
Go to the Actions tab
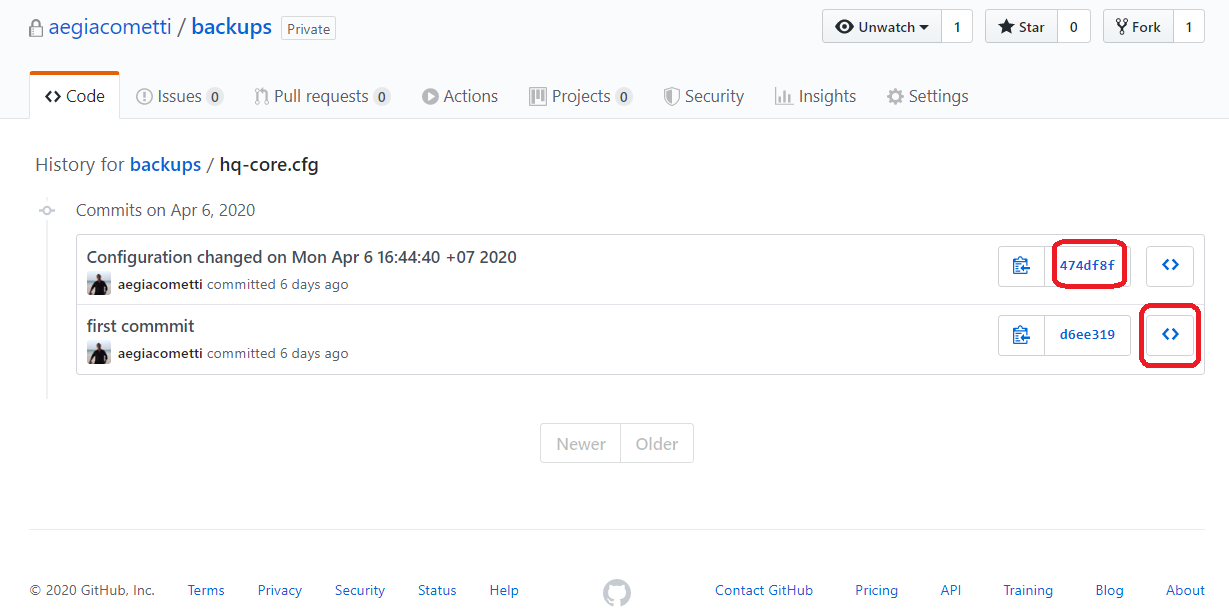pos(460,96)
